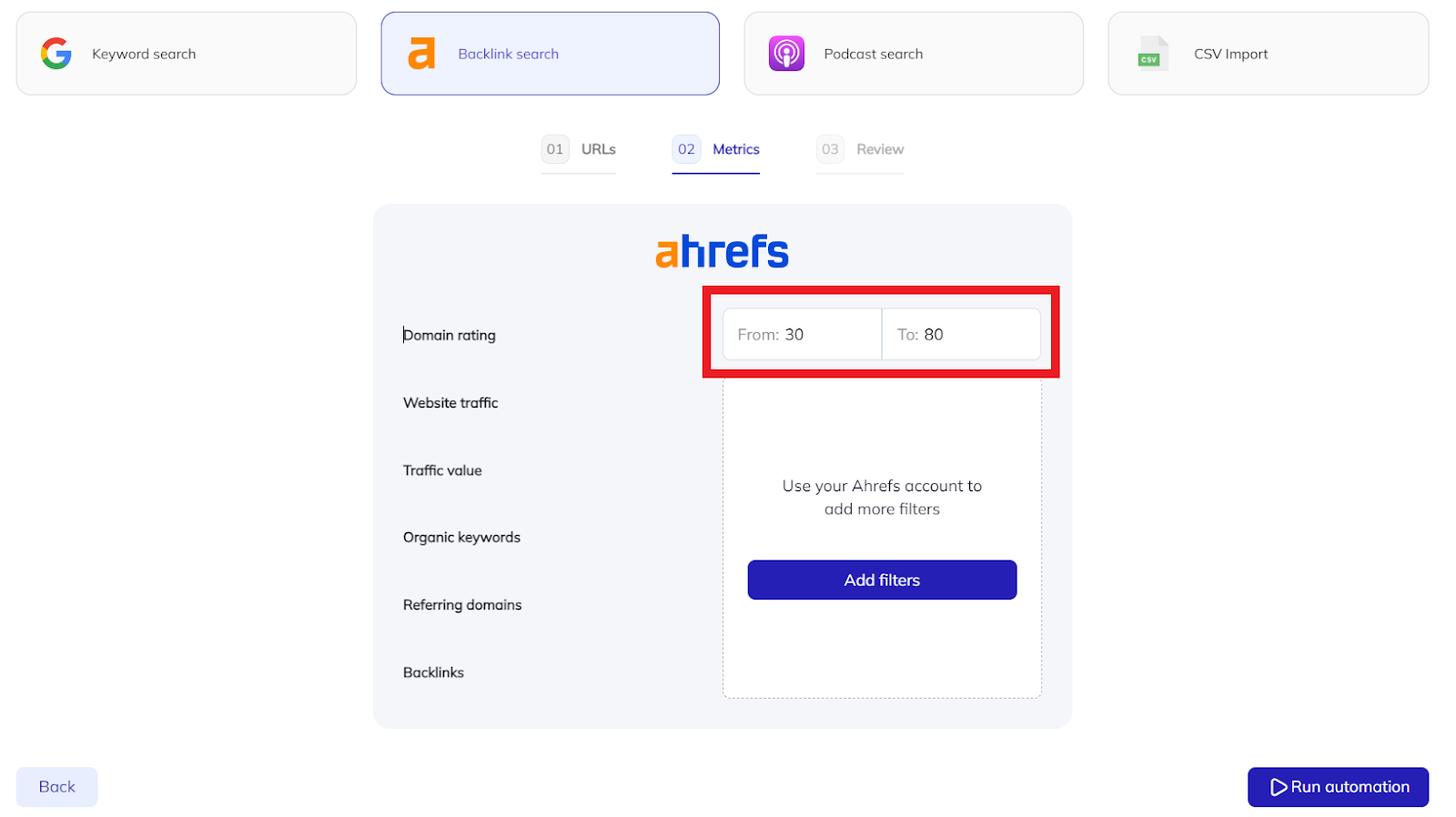The height and width of the screenshot is (817, 1456).
Task: Click the Back button
Action: [x=56, y=787]
